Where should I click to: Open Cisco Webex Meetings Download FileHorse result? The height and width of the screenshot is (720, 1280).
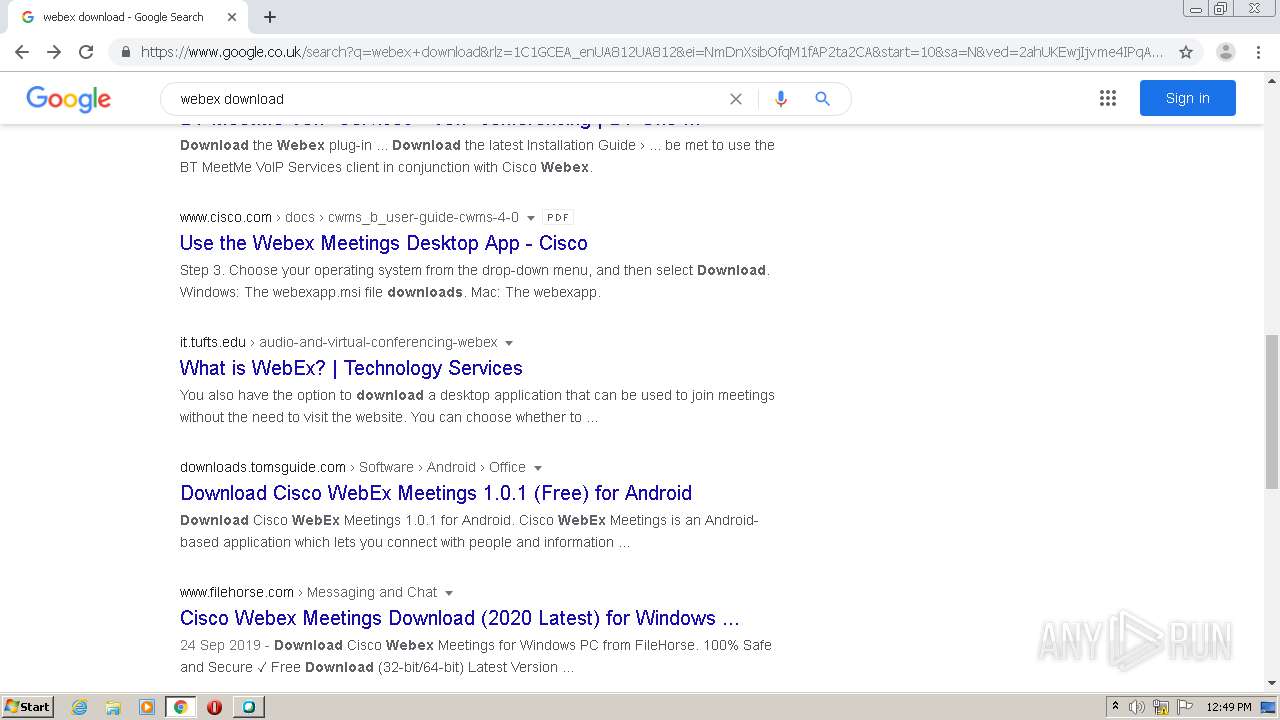pyautogui.click(x=460, y=618)
